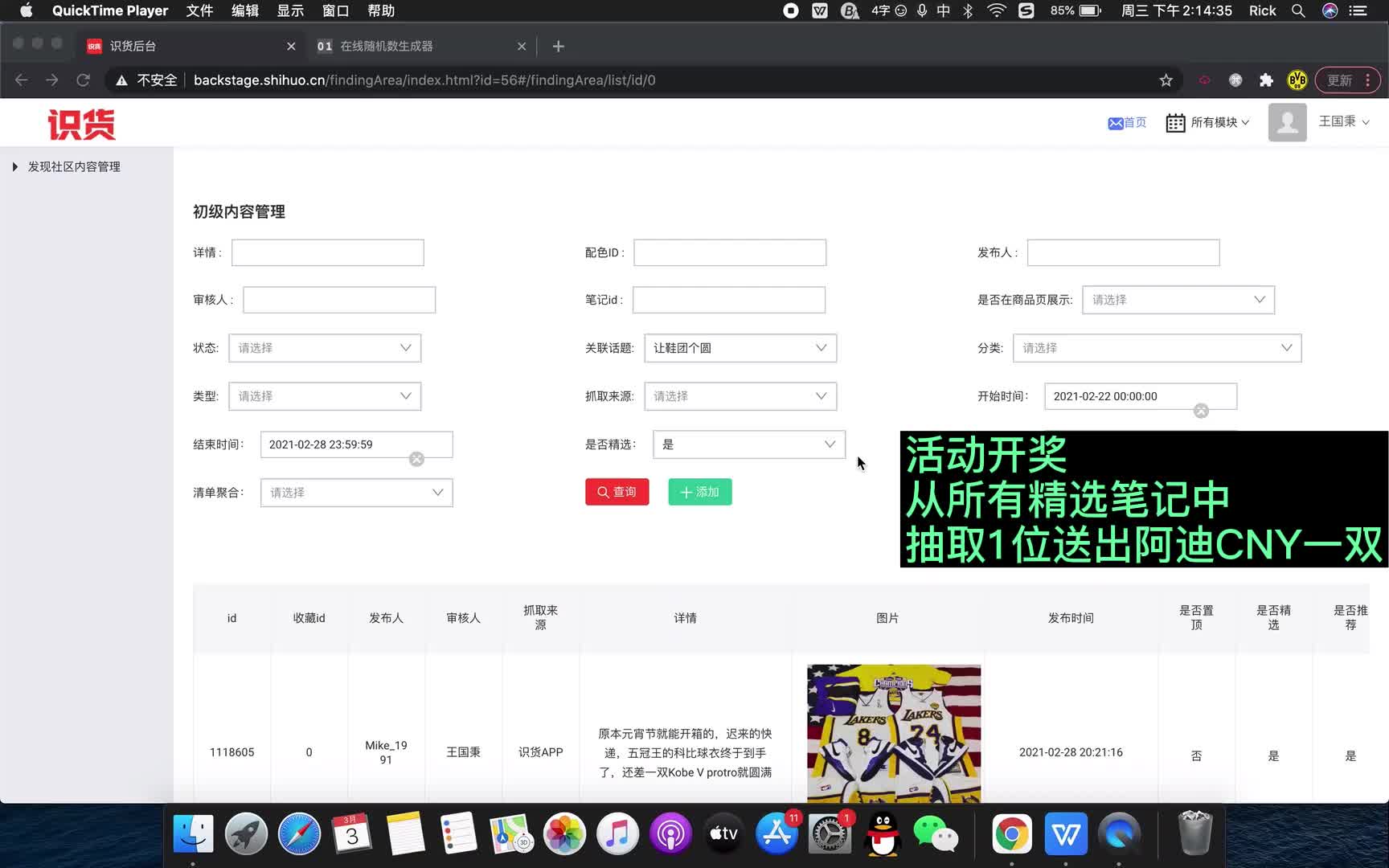Open QQ penguin app in the Dock
This screenshot has width=1389, height=868.
coord(883,833)
